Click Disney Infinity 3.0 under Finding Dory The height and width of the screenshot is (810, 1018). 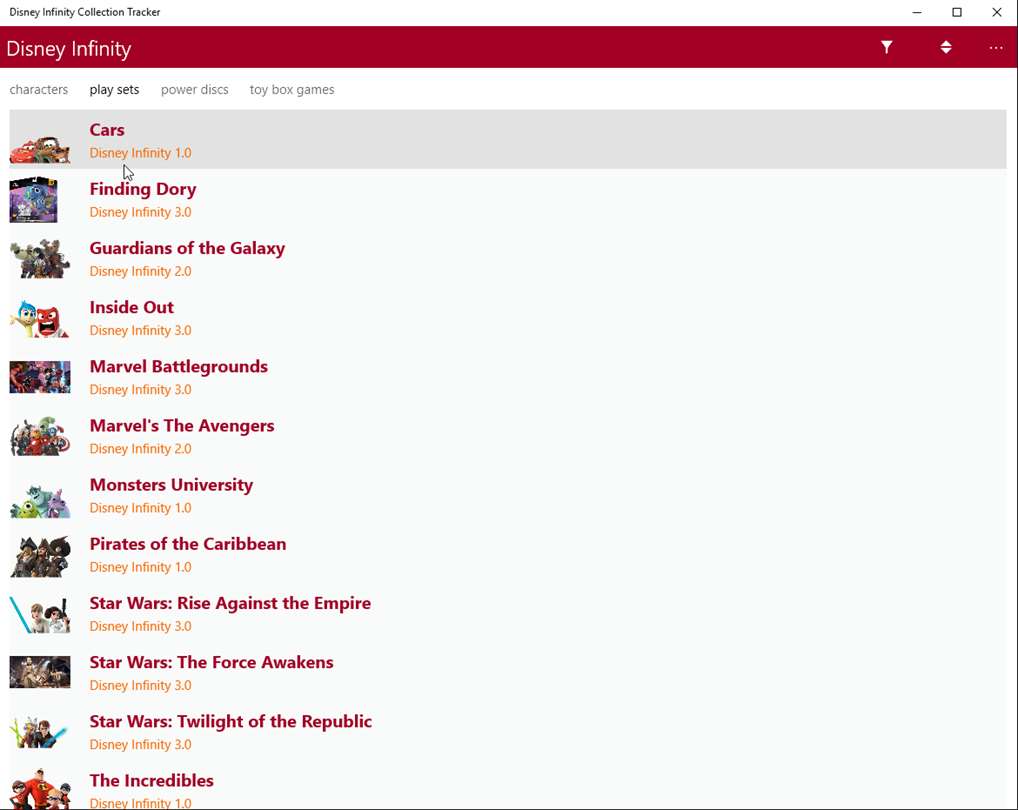click(x=140, y=212)
